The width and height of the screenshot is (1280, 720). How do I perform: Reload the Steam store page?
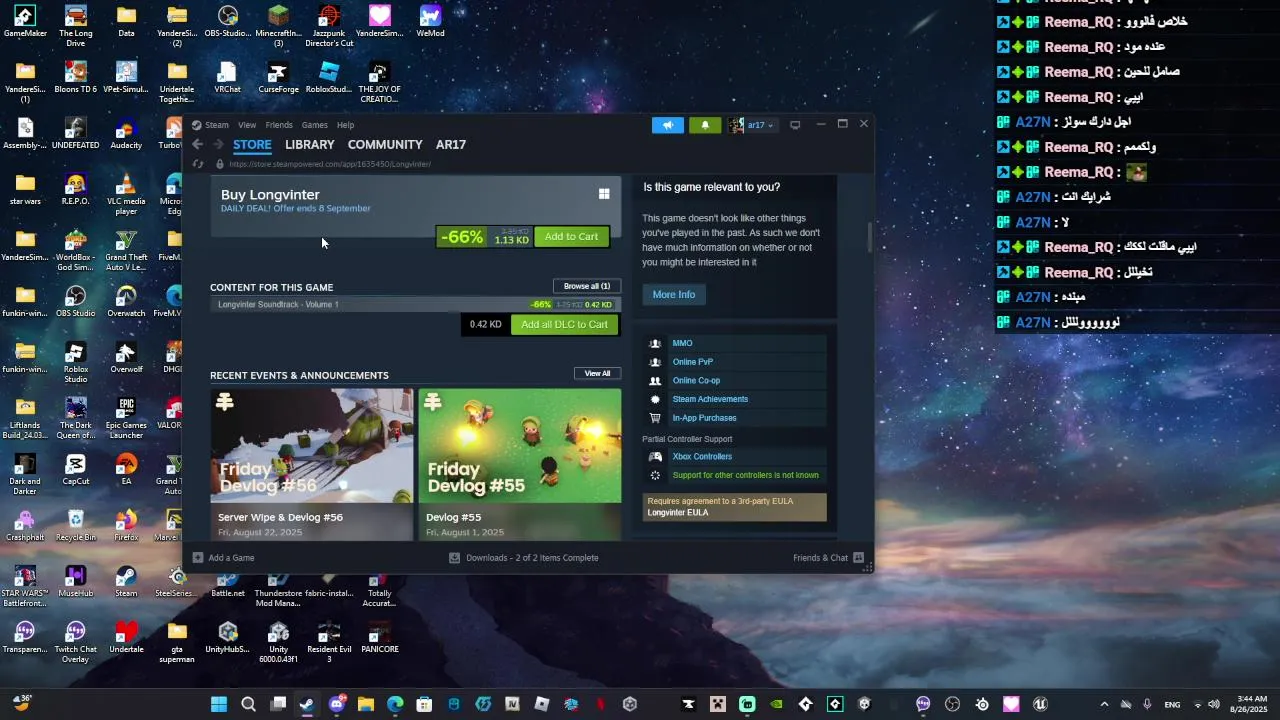[197, 164]
